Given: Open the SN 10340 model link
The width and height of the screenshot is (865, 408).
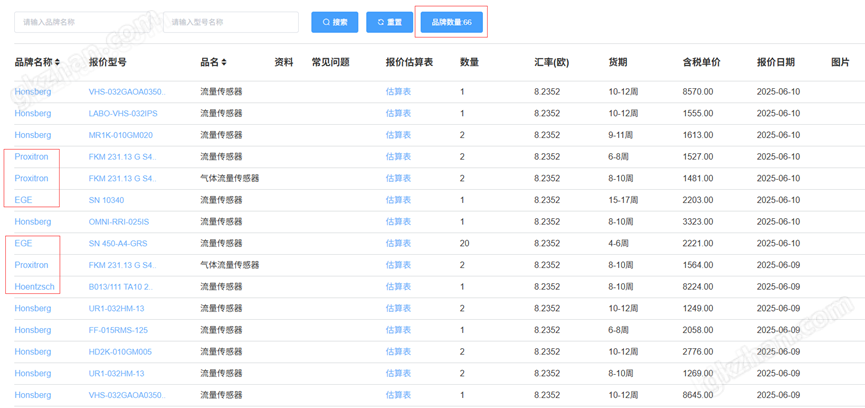Looking at the screenshot, I should tap(106, 200).
